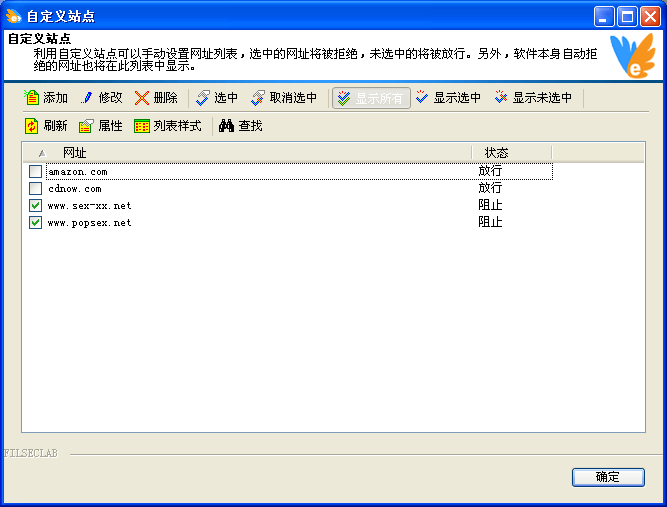Maximize the 自定义站点 window
Image resolution: width=667 pixels, height=507 pixels.
tap(627, 16)
